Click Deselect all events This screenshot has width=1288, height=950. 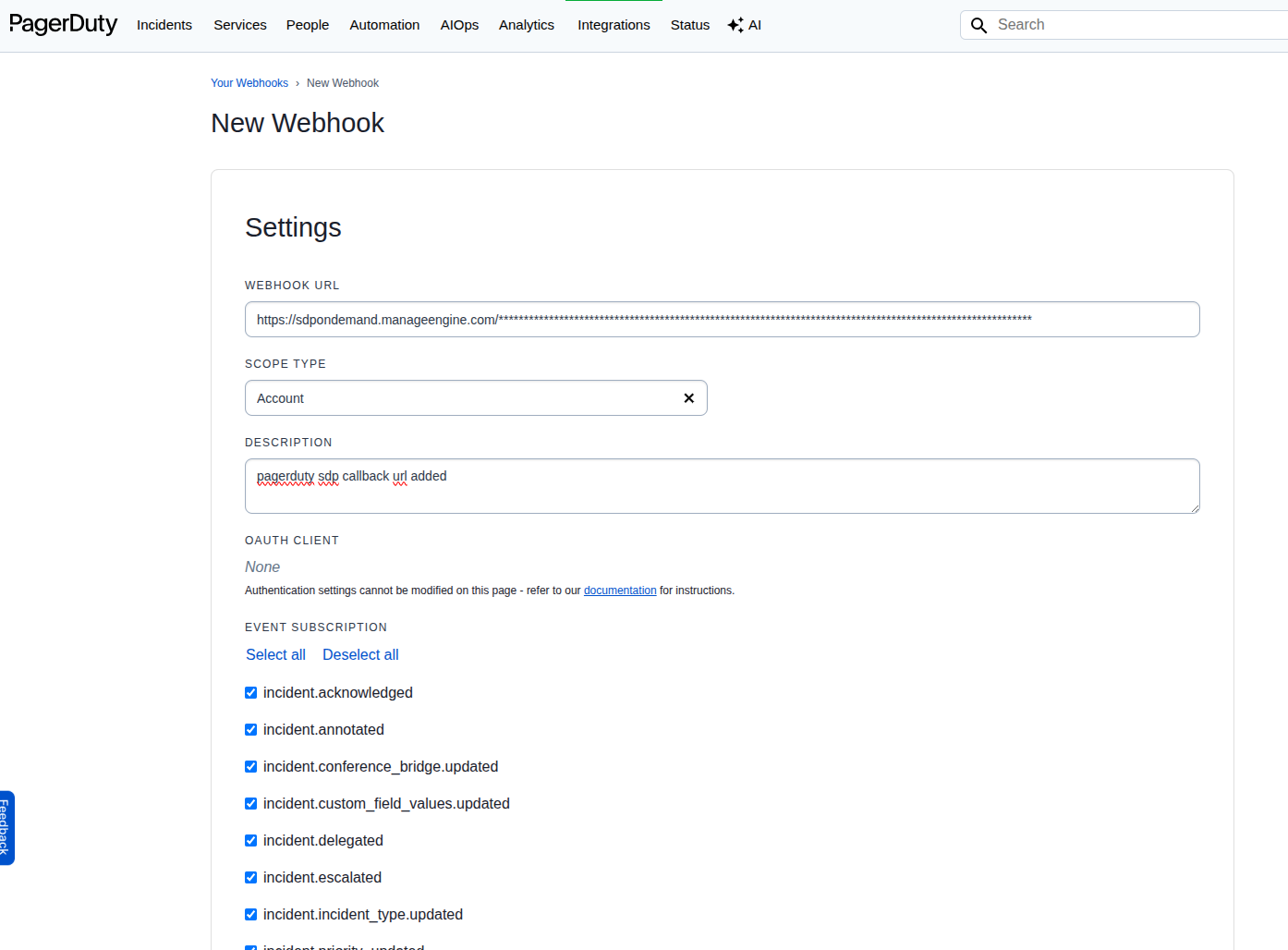click(x=360, y=654)
